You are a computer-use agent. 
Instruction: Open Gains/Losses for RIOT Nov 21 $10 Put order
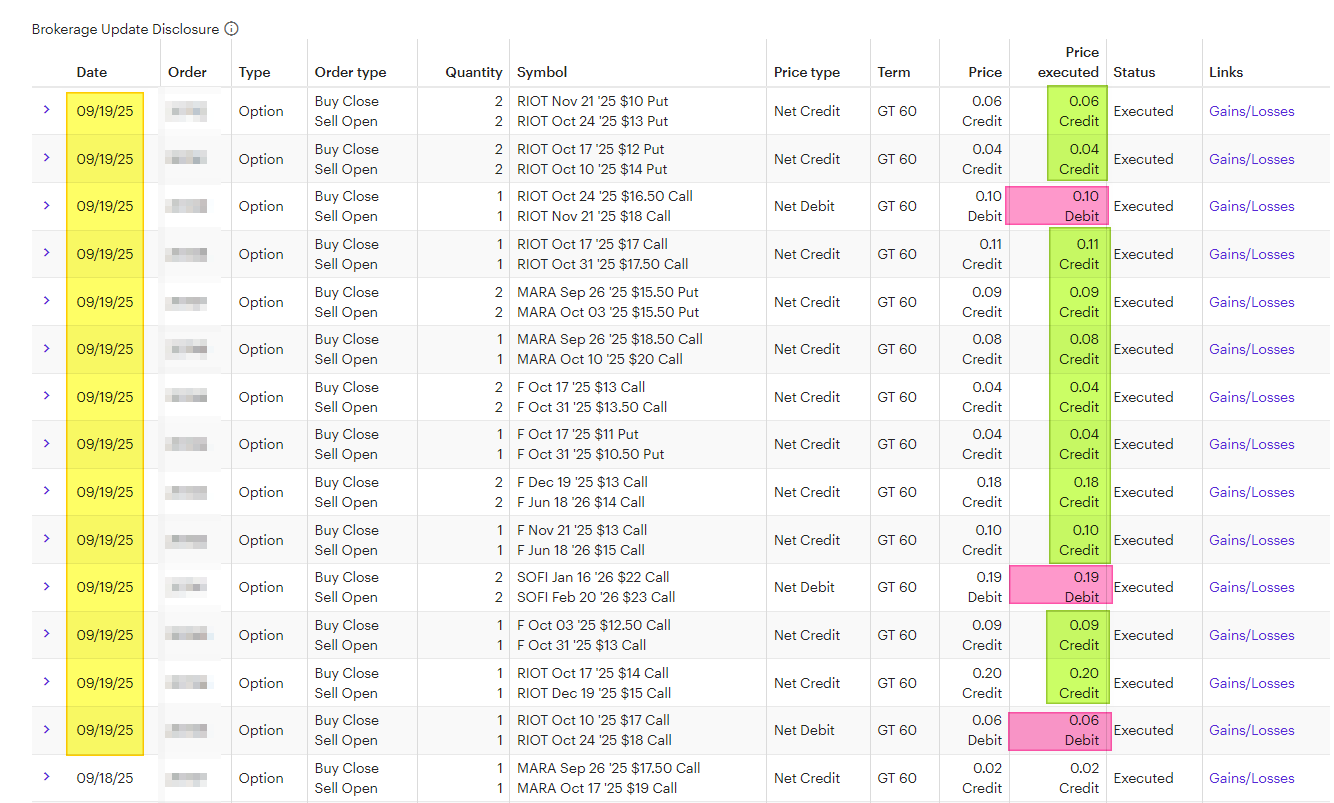click(1251, 111)
